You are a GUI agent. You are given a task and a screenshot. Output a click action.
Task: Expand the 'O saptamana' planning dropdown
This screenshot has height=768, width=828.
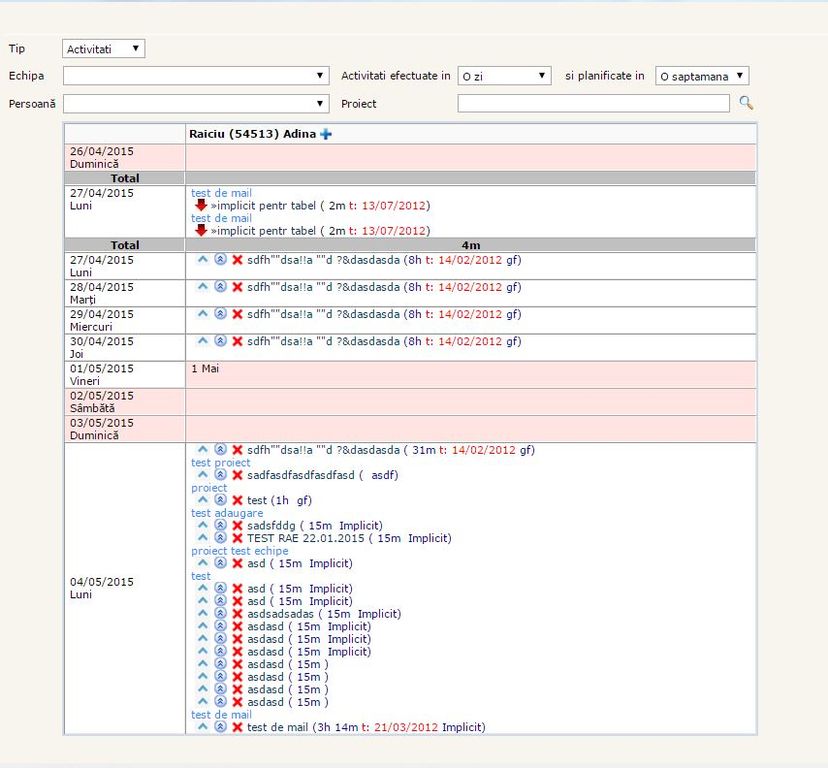pos(702,76)
